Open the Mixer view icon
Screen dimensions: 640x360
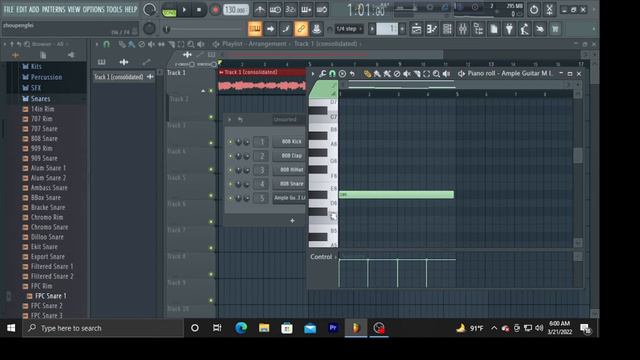point(463,29)
